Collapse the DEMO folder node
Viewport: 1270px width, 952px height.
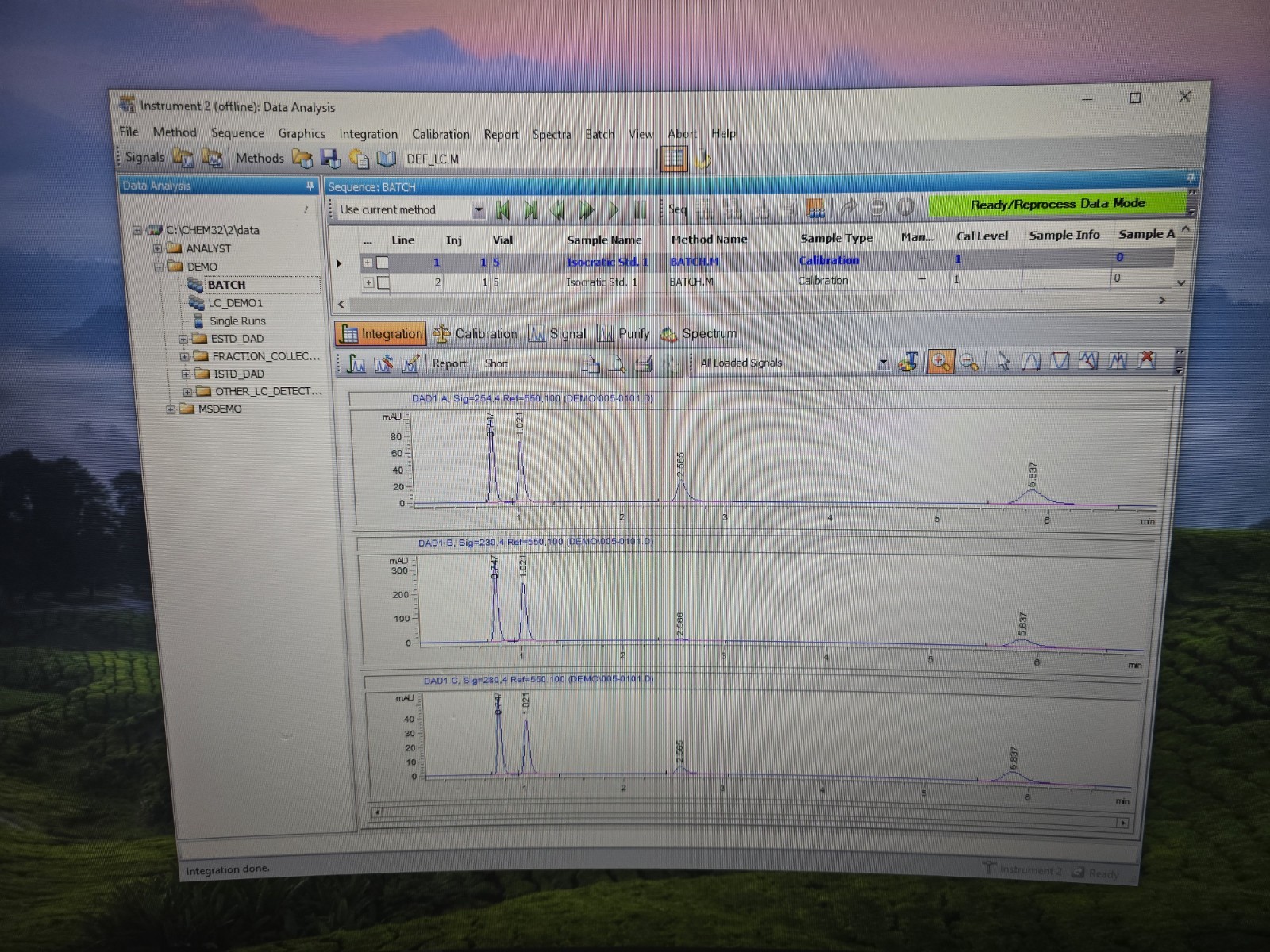pos(158,267)
